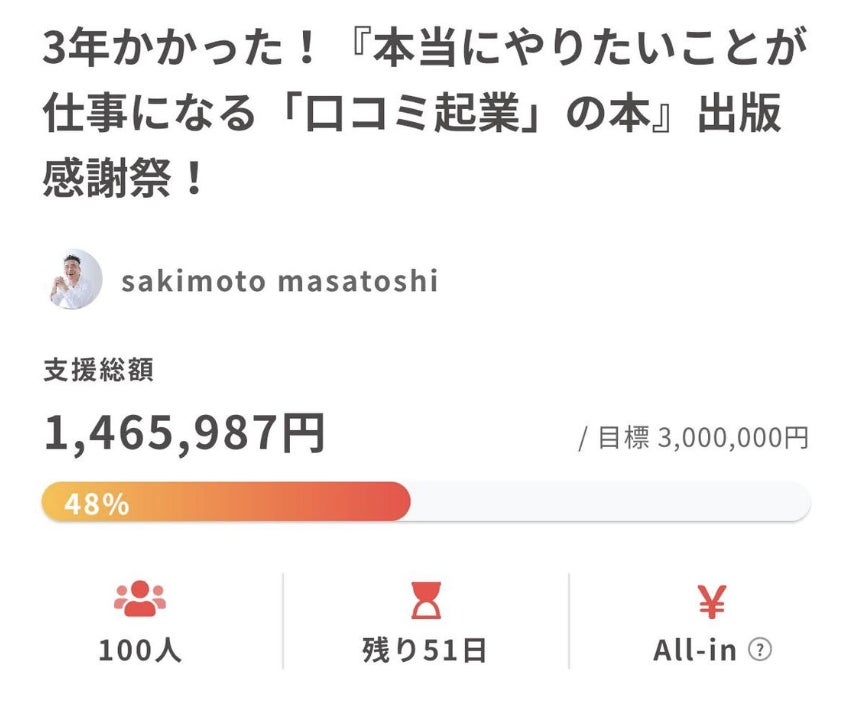The width and height of the screenshot is (850, 710).
Task: Click the red yen symbol icon
Action: click(712, 602)
